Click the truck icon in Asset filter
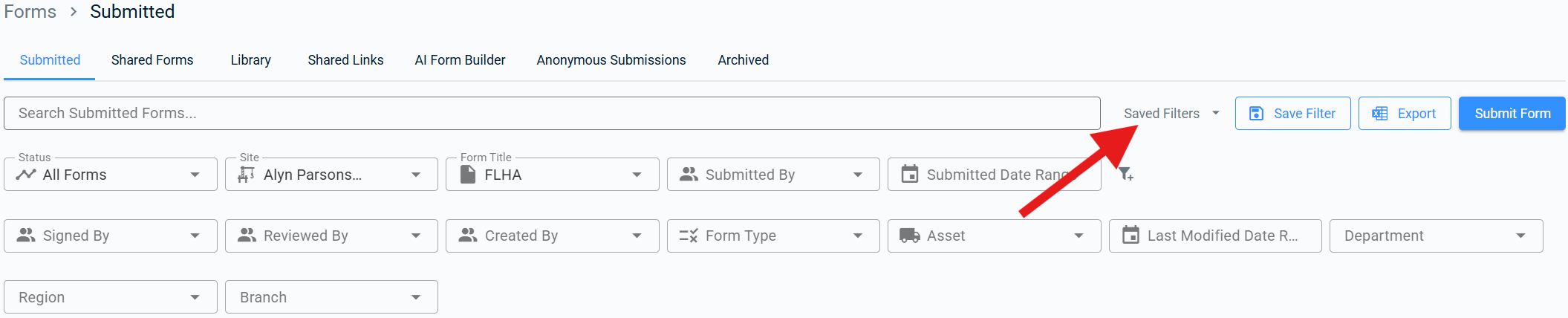This screenshot has height=318, width=1568. pos(909,236)
